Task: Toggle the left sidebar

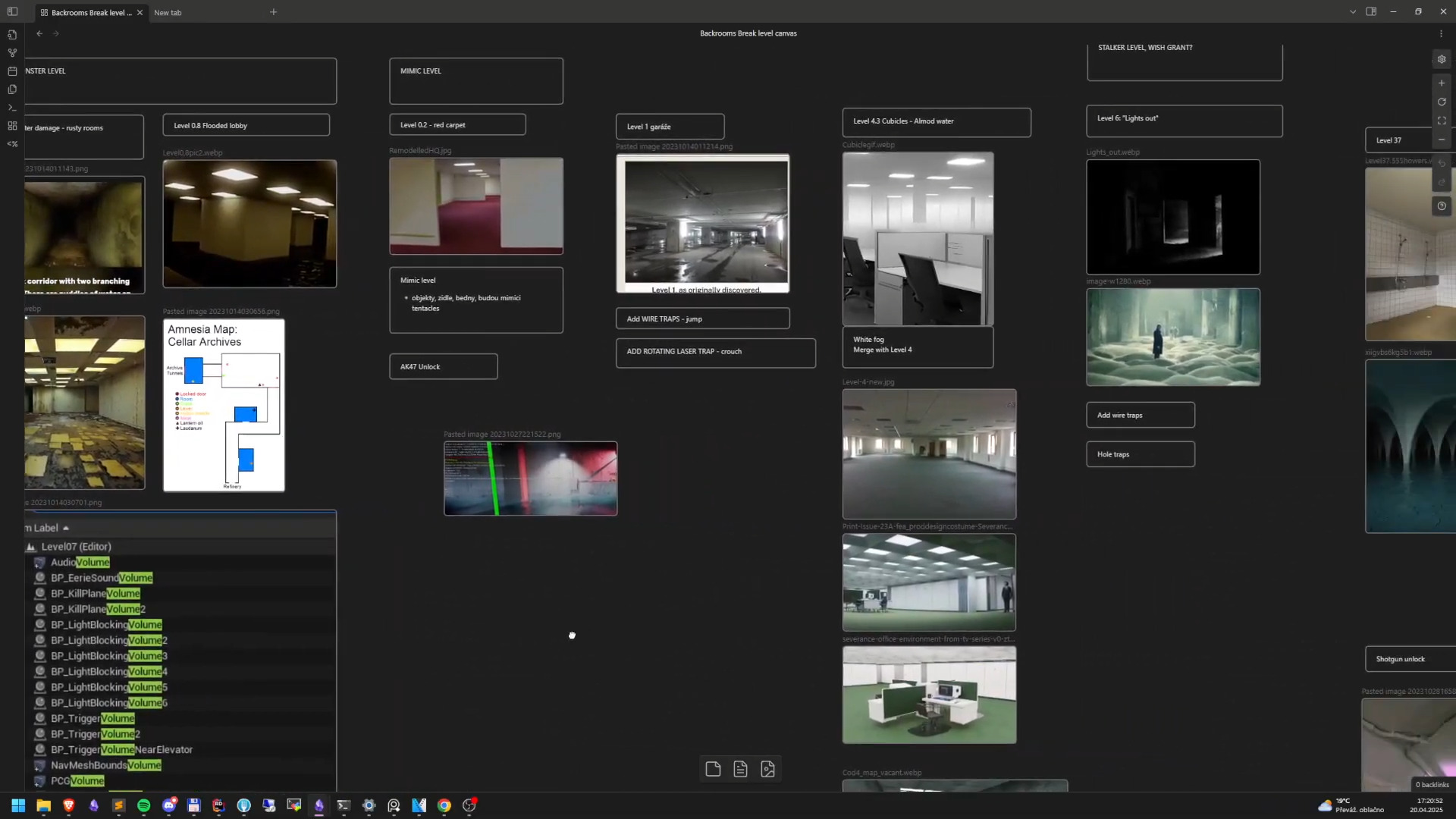Action: click(x=12, y=12)
